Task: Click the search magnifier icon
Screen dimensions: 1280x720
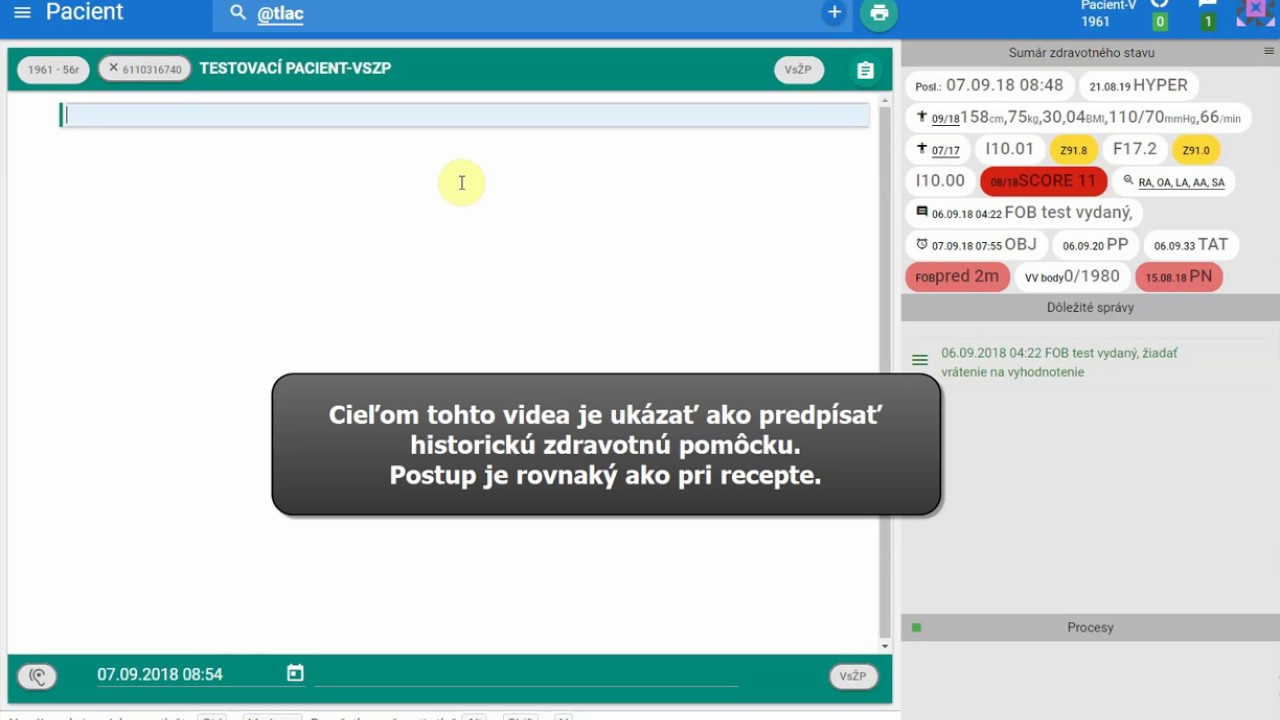Action: click(238, 13)
